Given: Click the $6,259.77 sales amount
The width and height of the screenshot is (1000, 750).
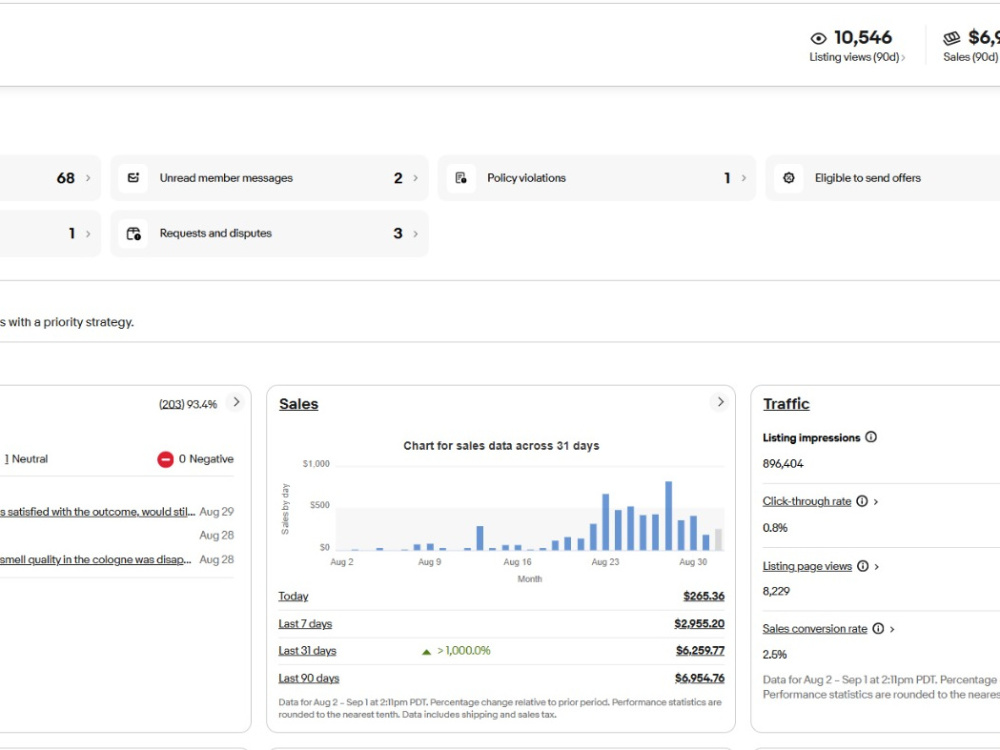Looking at the screenshot, I should tap(700, 651).
